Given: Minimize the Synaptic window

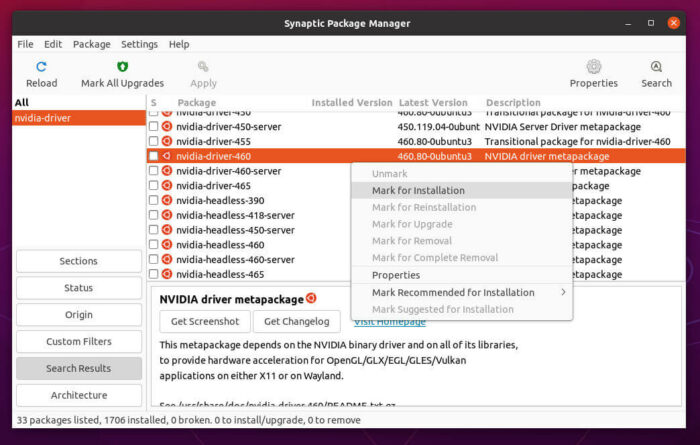Looking at the screenshot, I should click(x=628, y=23).
